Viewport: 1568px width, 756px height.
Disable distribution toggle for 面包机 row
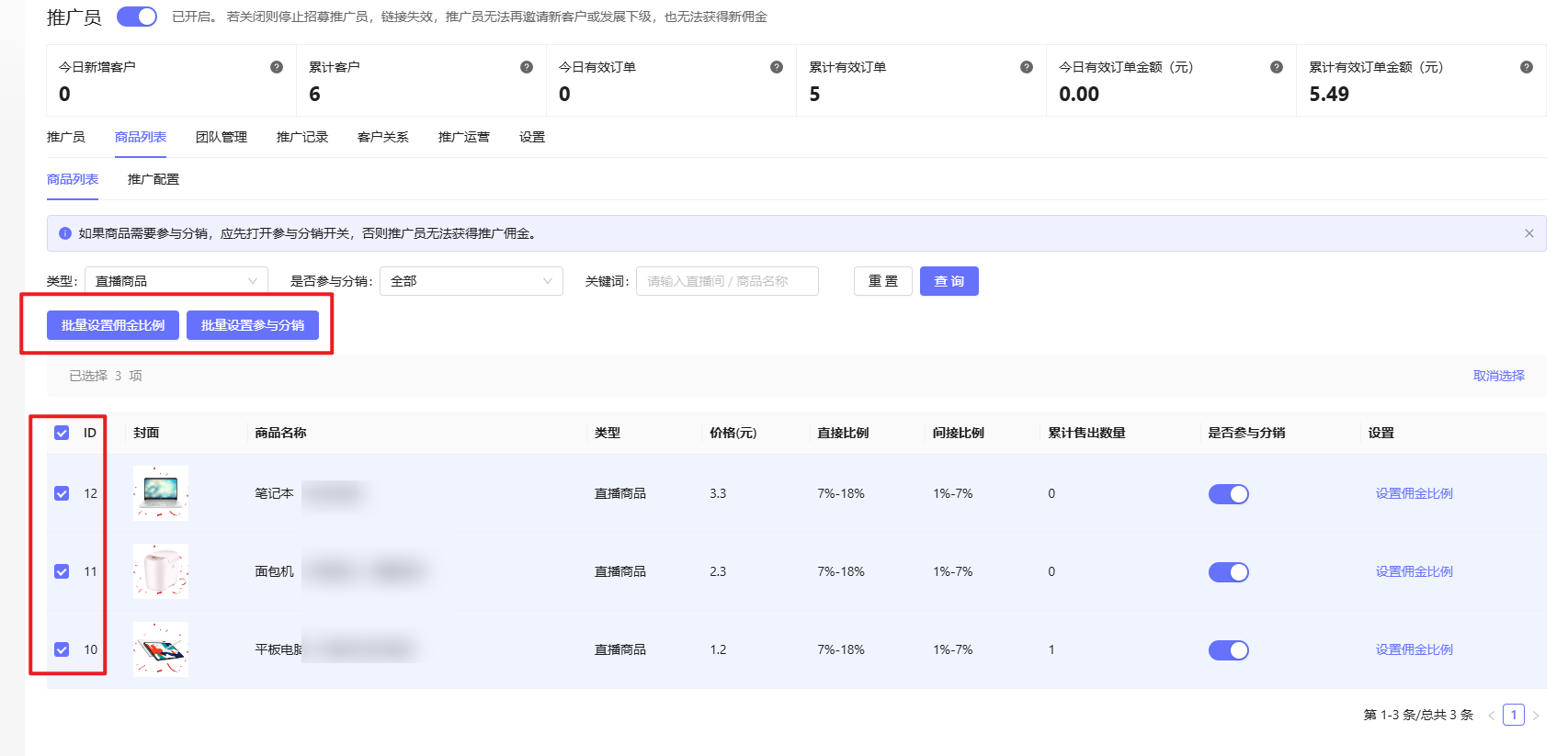coord(1228,572)
